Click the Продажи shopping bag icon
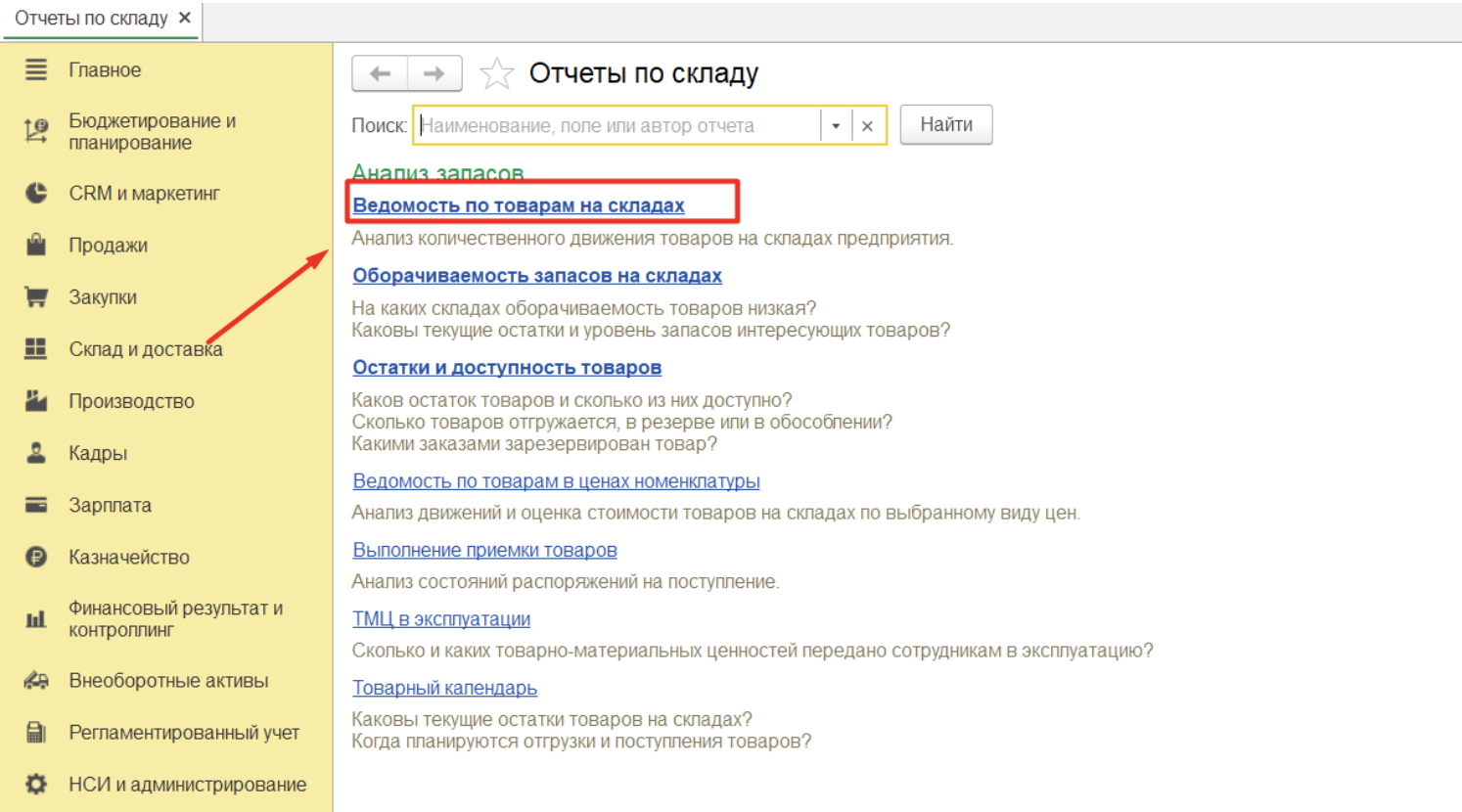Screen dimensions: 1462x812 coord(36,245)
